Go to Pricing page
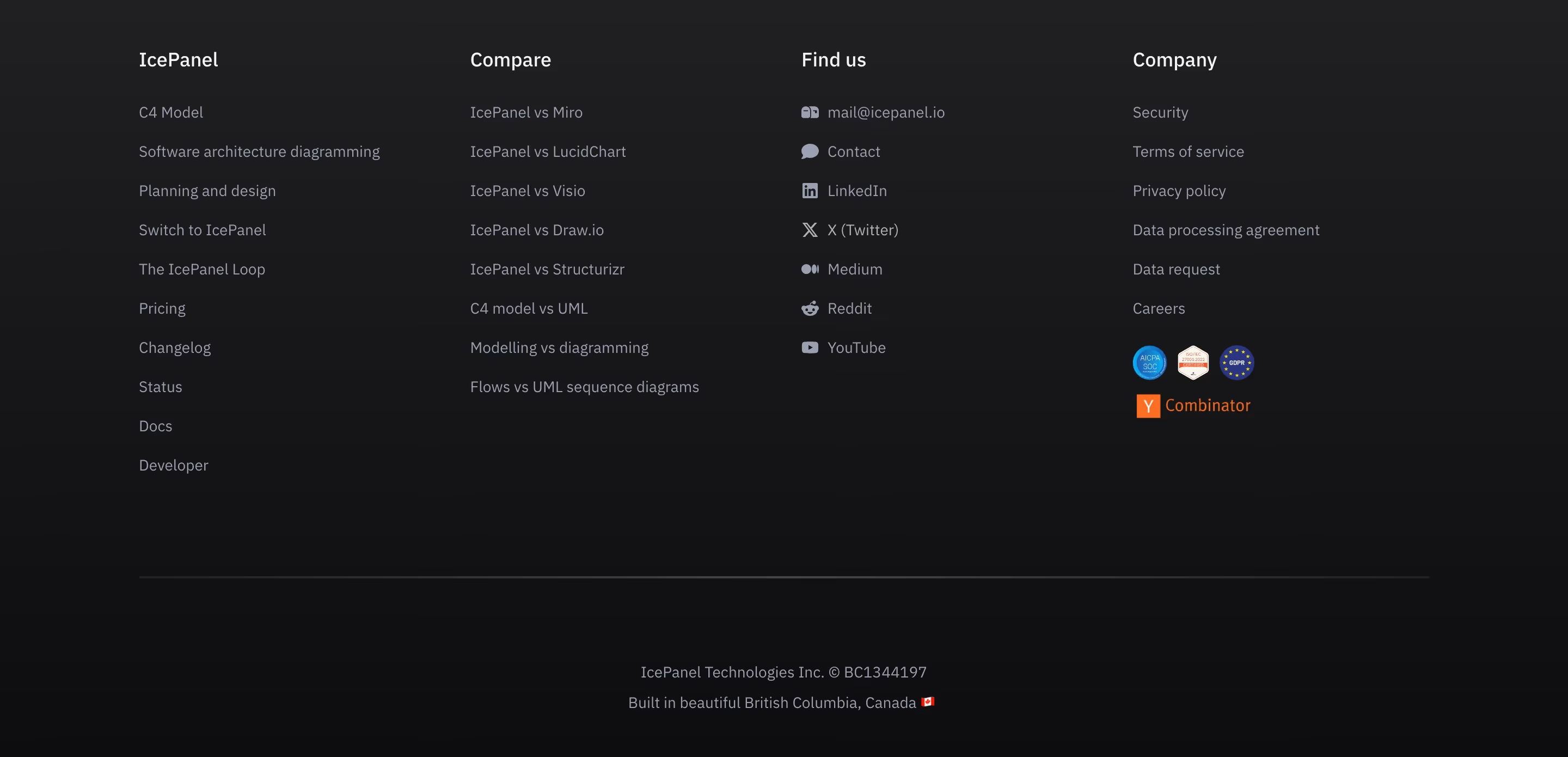This screenshot has height=757, width=1568. (162, 308)
